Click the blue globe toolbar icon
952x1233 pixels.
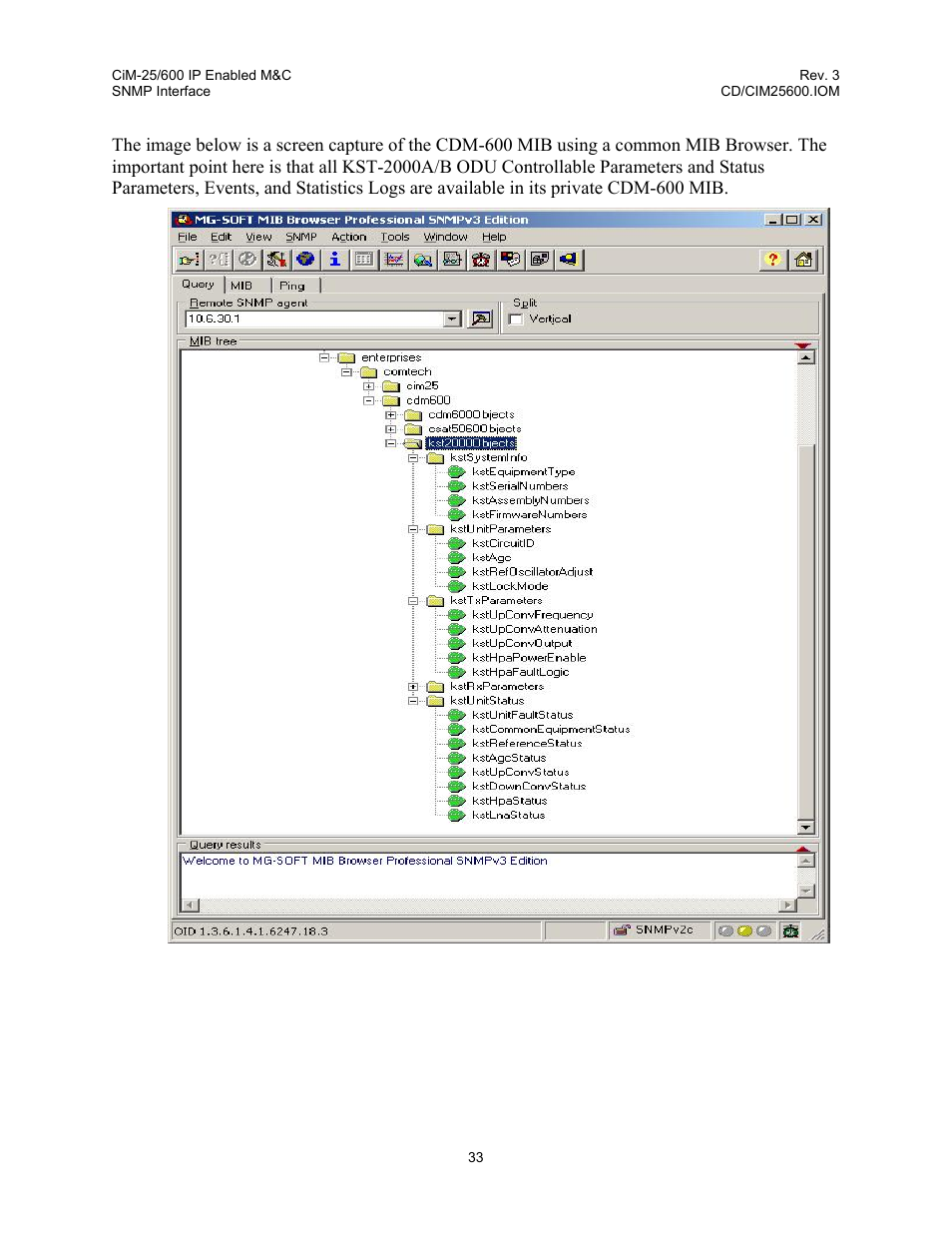click(x=305, y=260)
